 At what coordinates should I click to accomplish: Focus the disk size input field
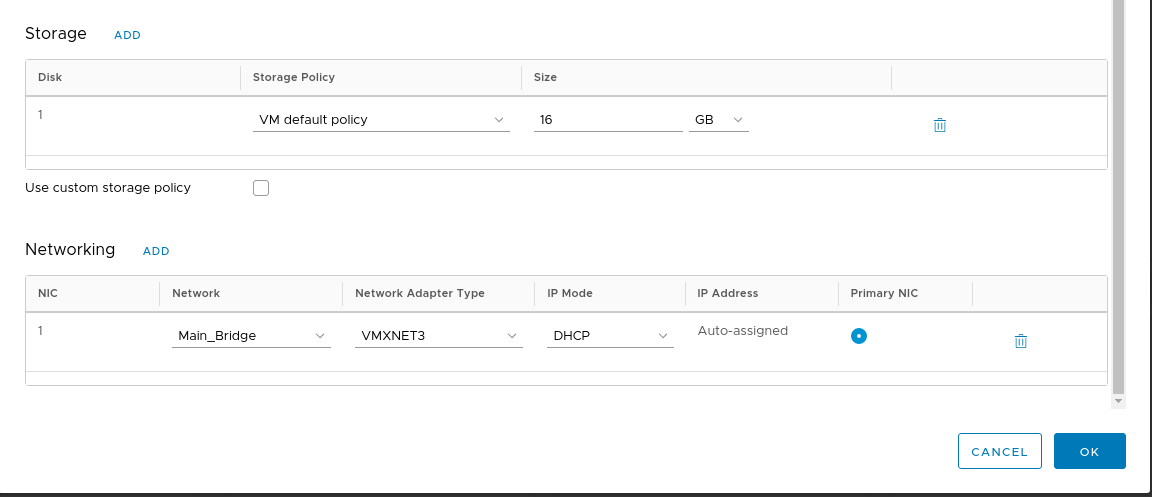[607, 120]
